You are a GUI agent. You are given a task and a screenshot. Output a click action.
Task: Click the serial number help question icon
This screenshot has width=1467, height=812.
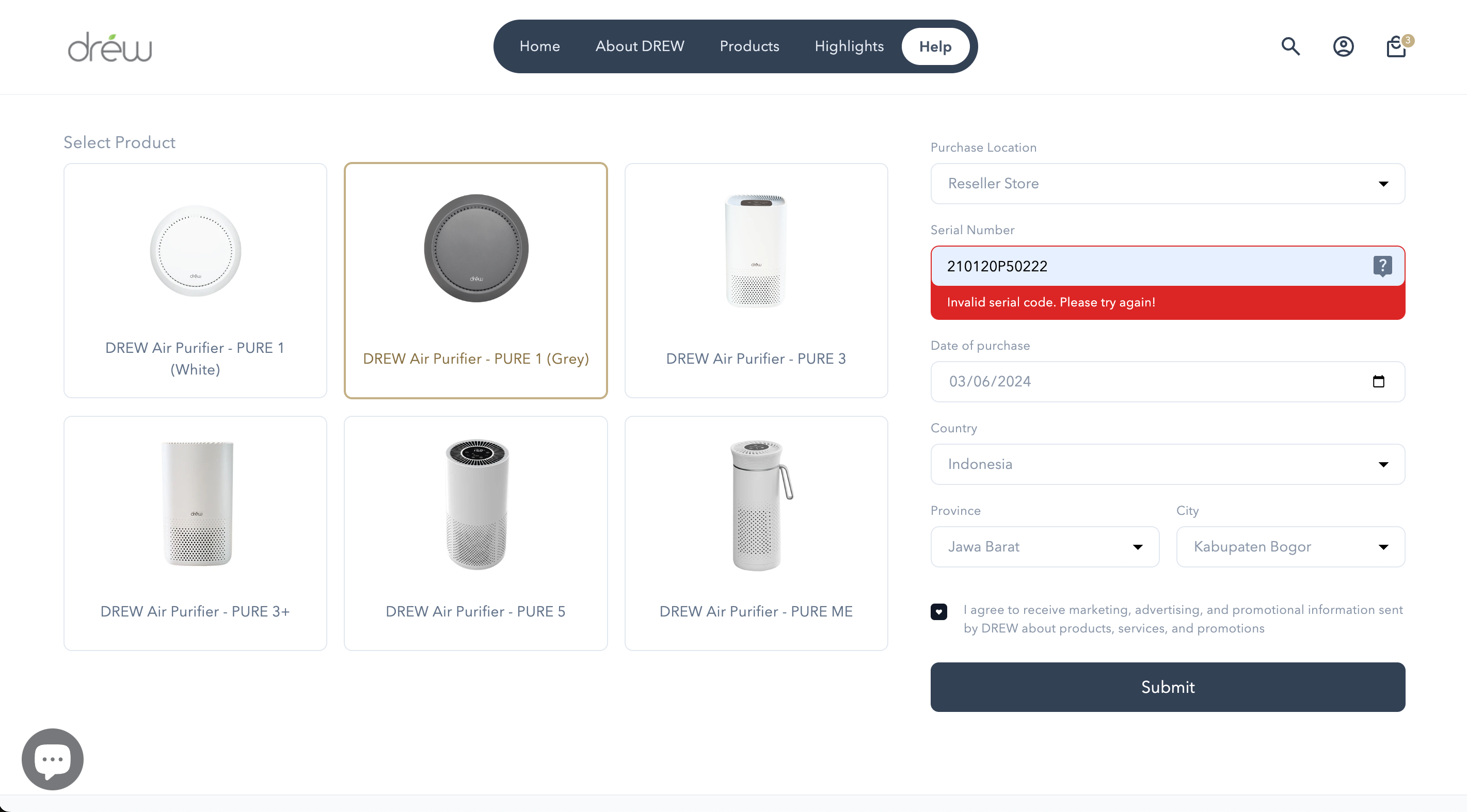(x=1382, y=266)
